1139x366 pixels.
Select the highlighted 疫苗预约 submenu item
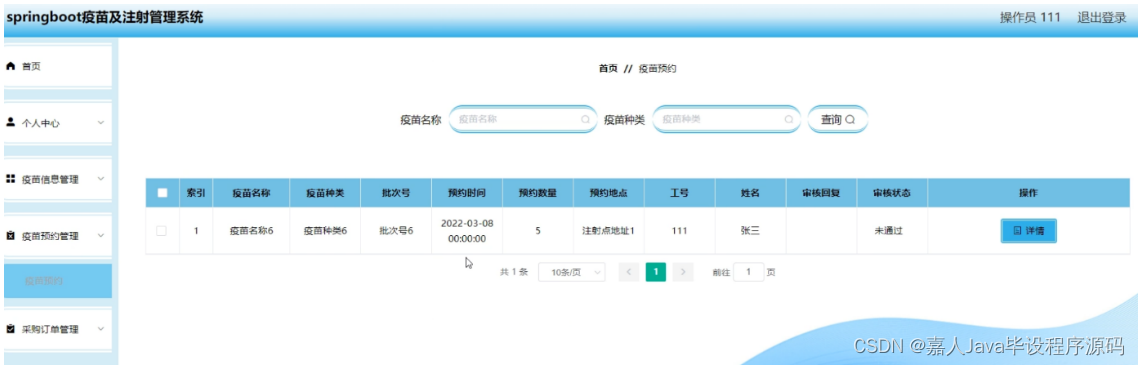coord(58,281)
